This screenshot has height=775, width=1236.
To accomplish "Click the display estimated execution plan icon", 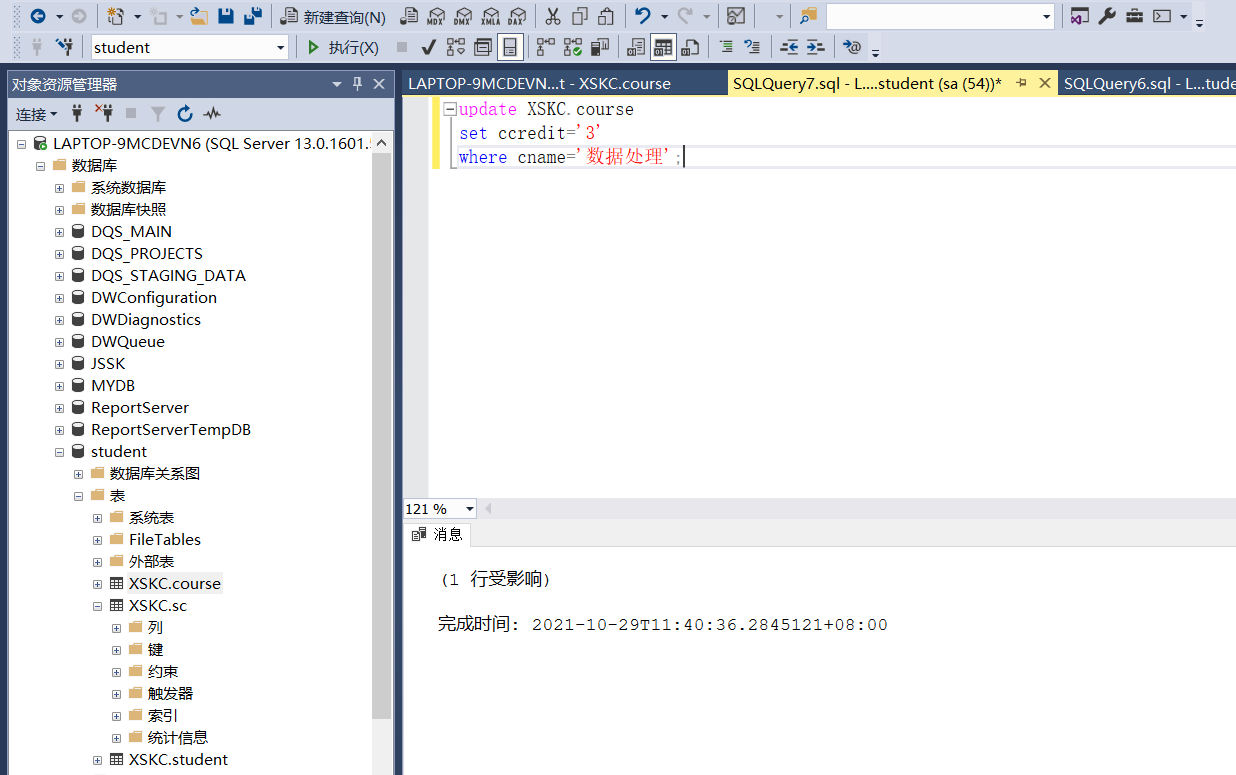I will coord(456,47).
